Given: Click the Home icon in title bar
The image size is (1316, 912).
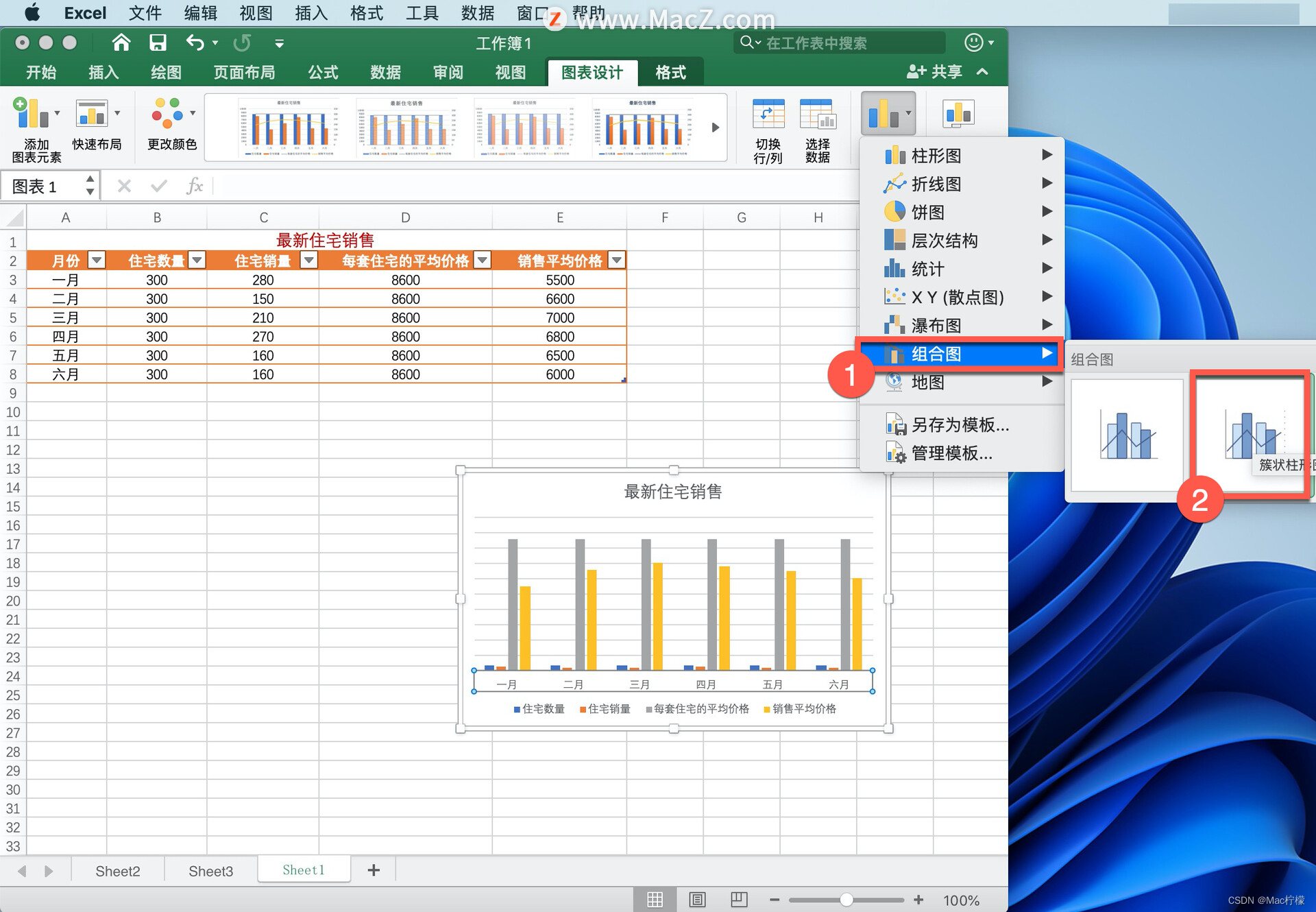Looking at the screenshot, I should tap(121, 43).
